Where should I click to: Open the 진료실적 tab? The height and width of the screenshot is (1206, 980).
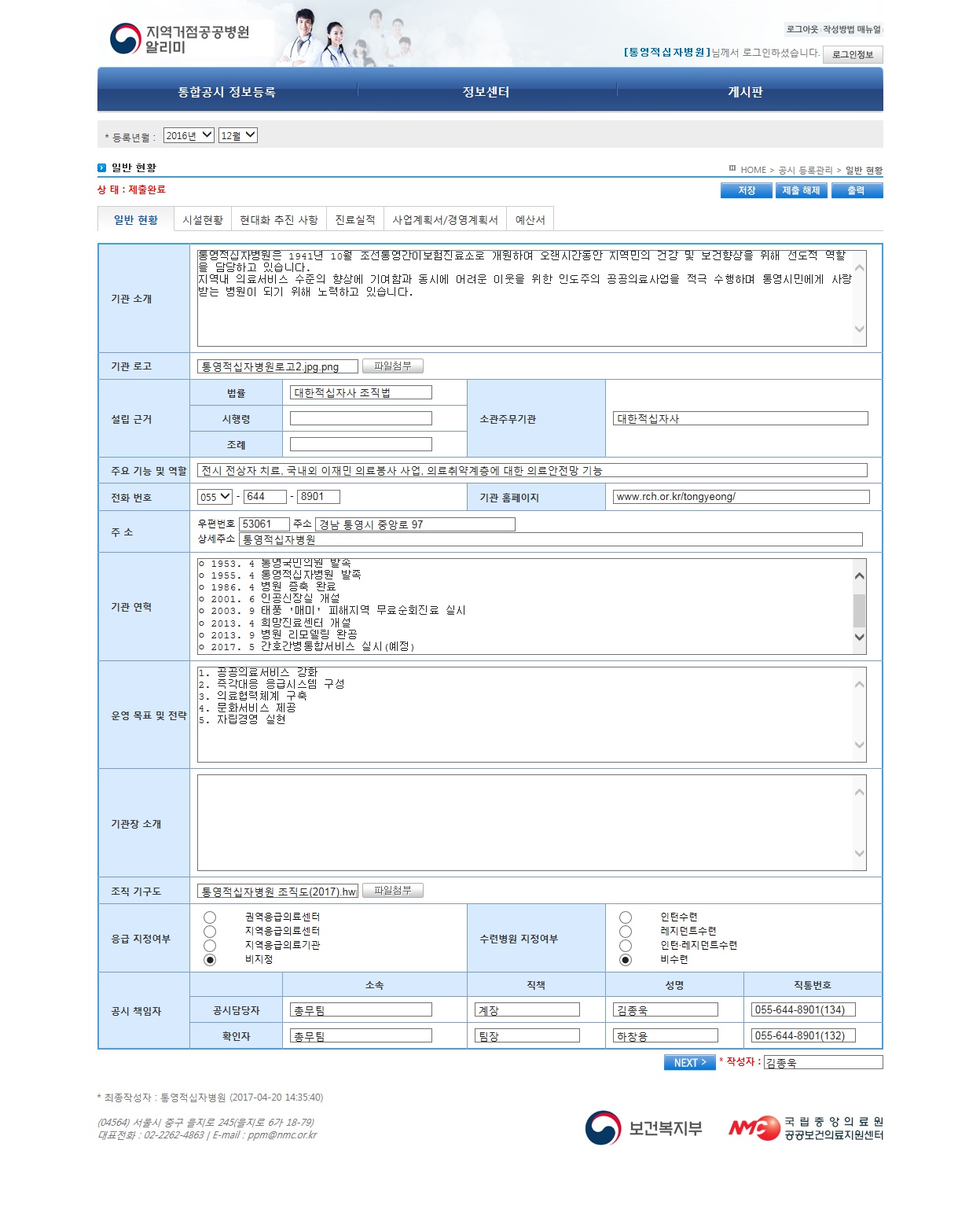point(355,220)
